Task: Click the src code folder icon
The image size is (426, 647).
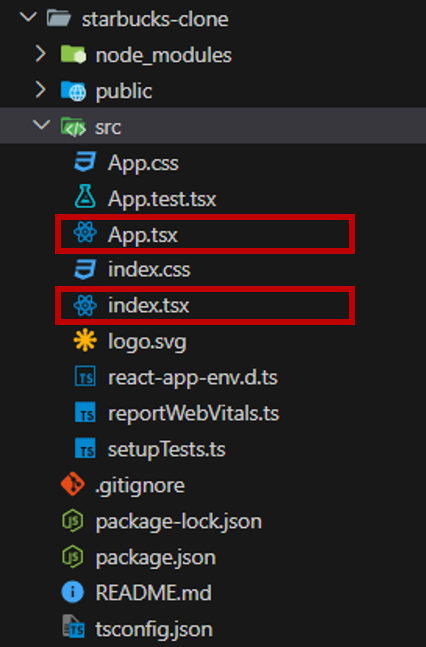Action: pyautogui.click(x=73, y=127)
